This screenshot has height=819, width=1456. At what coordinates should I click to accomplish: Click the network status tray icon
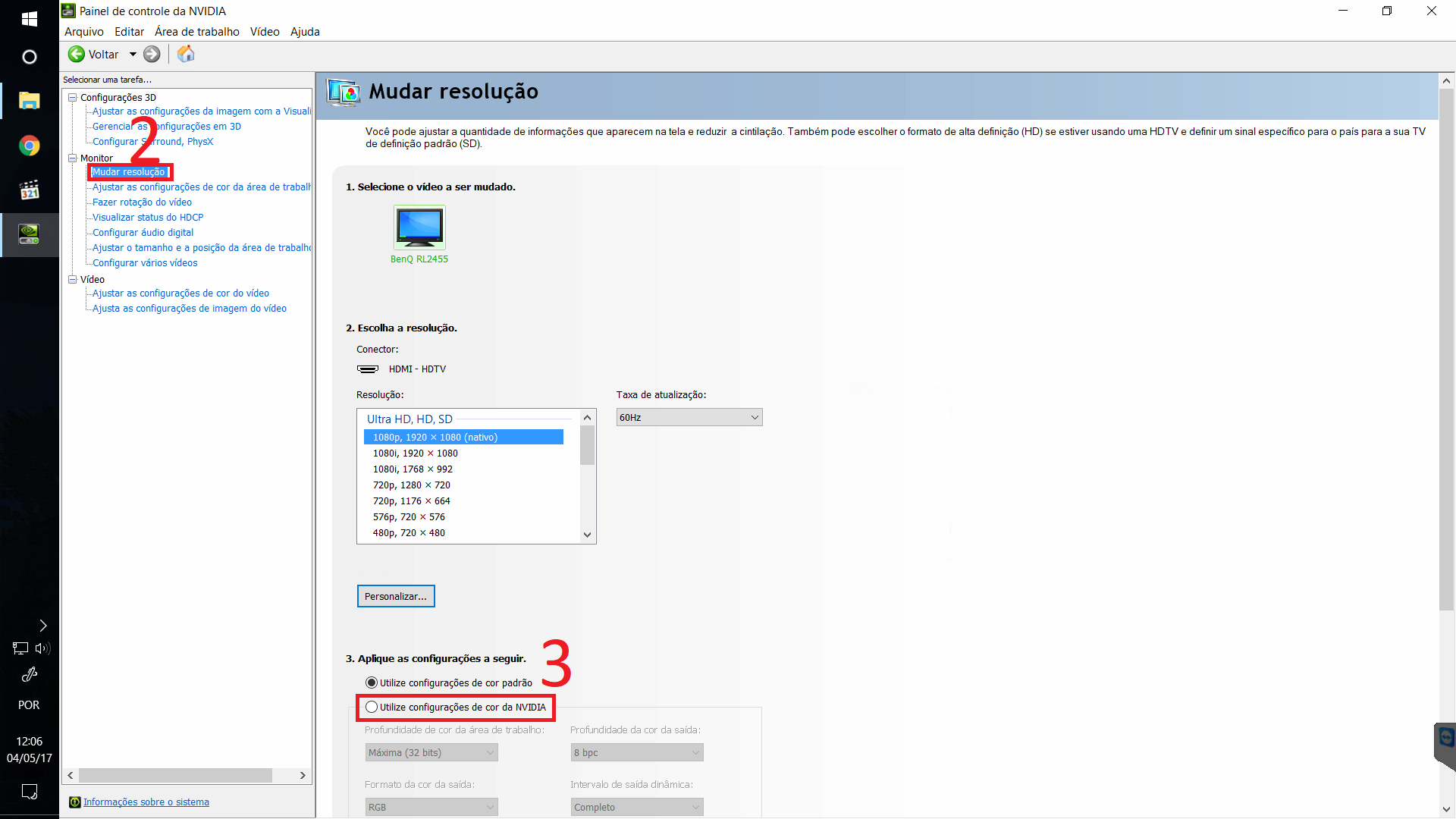(20, 648)
